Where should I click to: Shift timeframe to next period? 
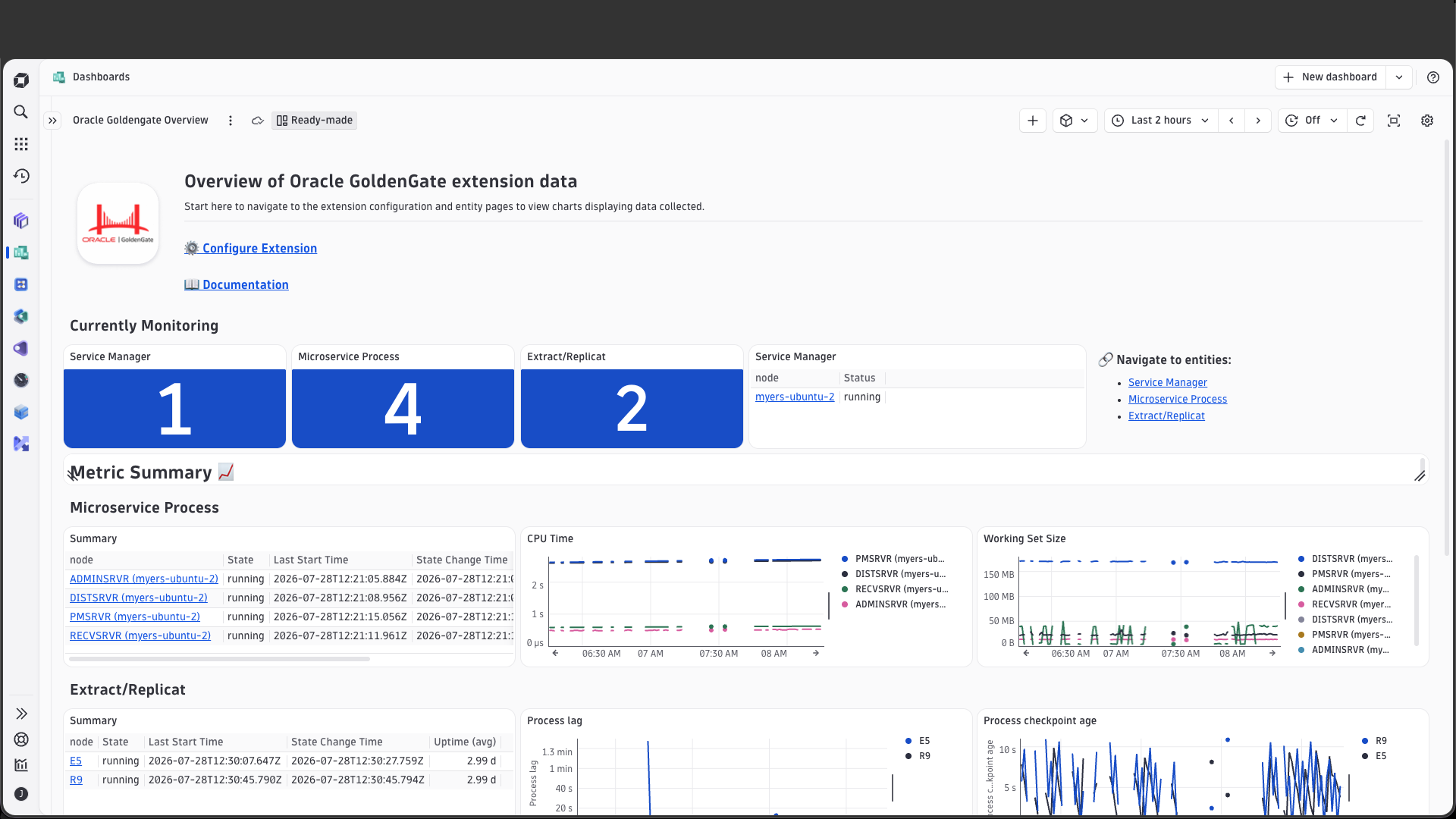tap(1258, 121)
